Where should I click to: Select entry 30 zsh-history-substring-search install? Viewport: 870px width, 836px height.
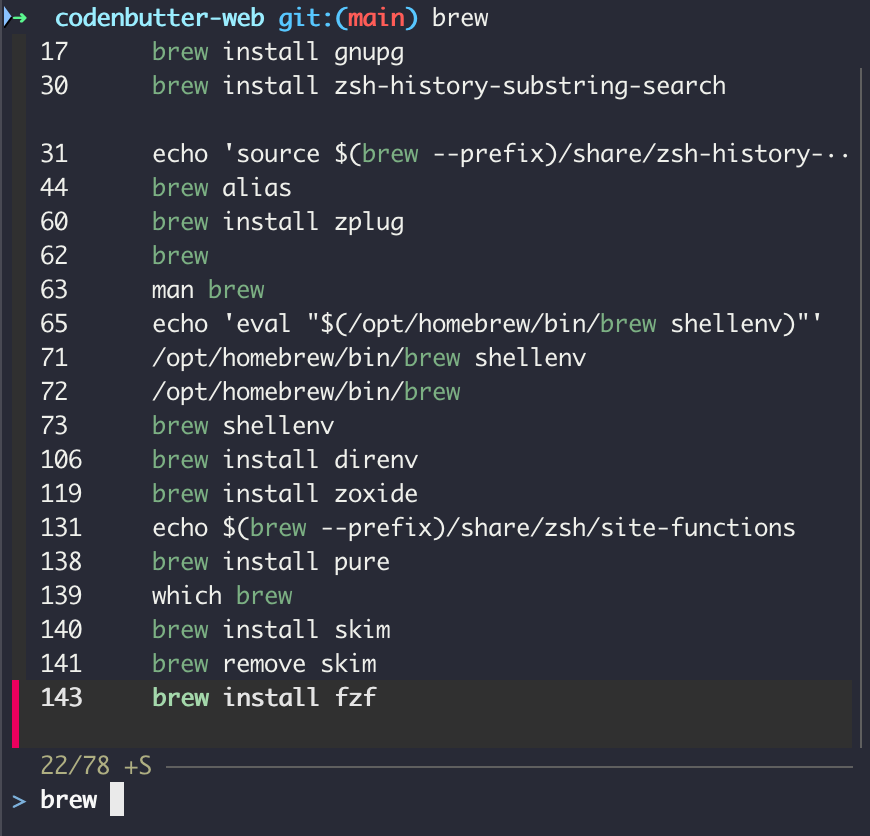click(x=438, y=86)
